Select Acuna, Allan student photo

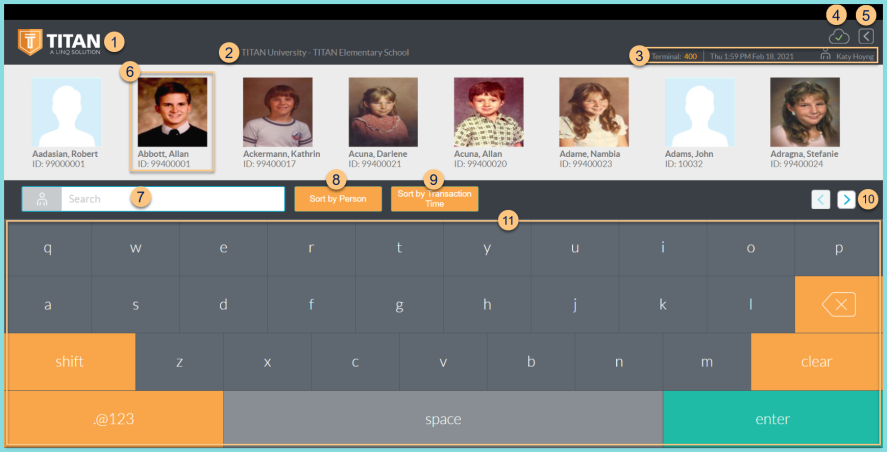[x=489, y=112]
